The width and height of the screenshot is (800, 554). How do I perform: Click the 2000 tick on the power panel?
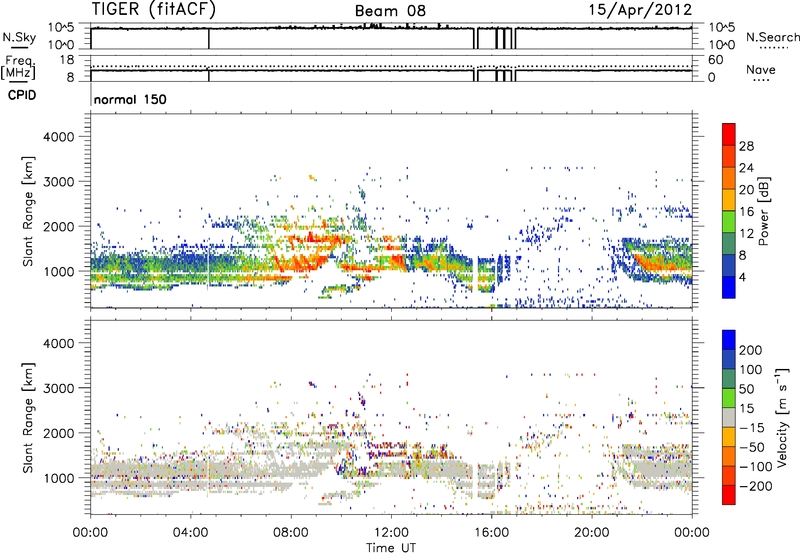pos(58,226)
